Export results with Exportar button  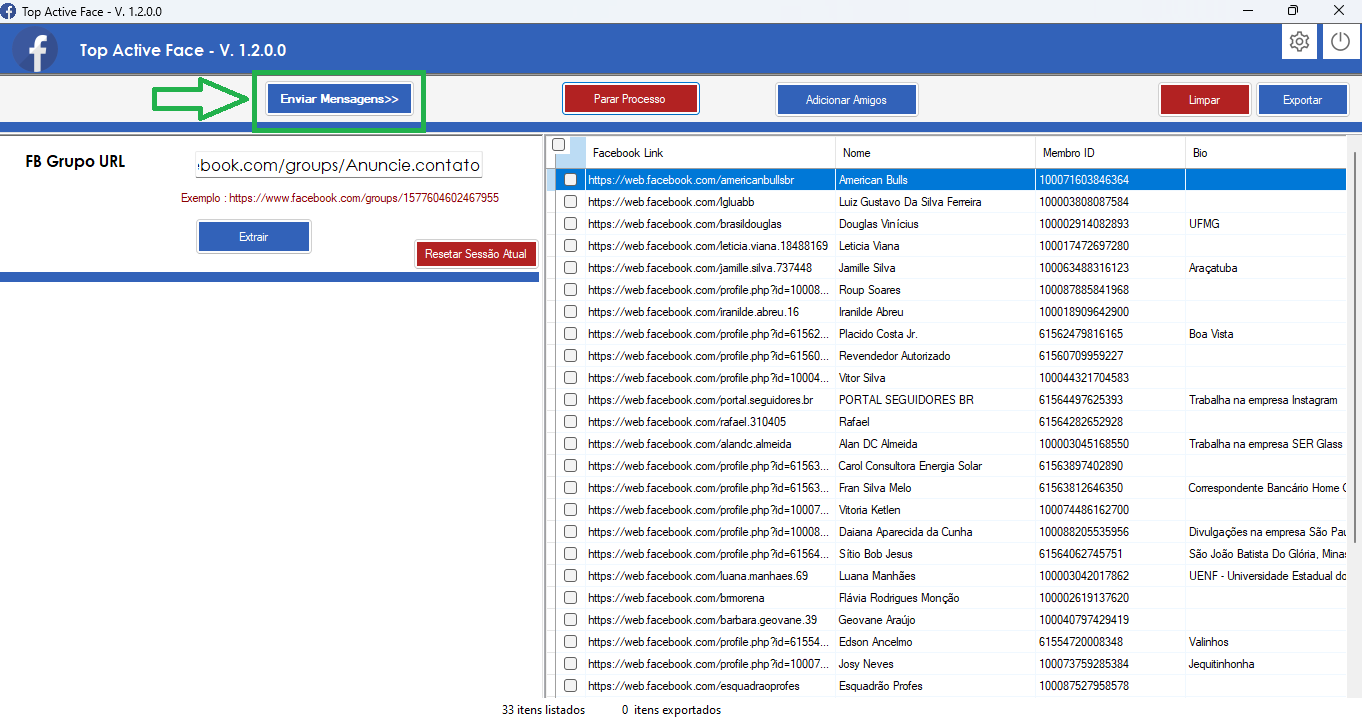click(x=1302, y=99)
